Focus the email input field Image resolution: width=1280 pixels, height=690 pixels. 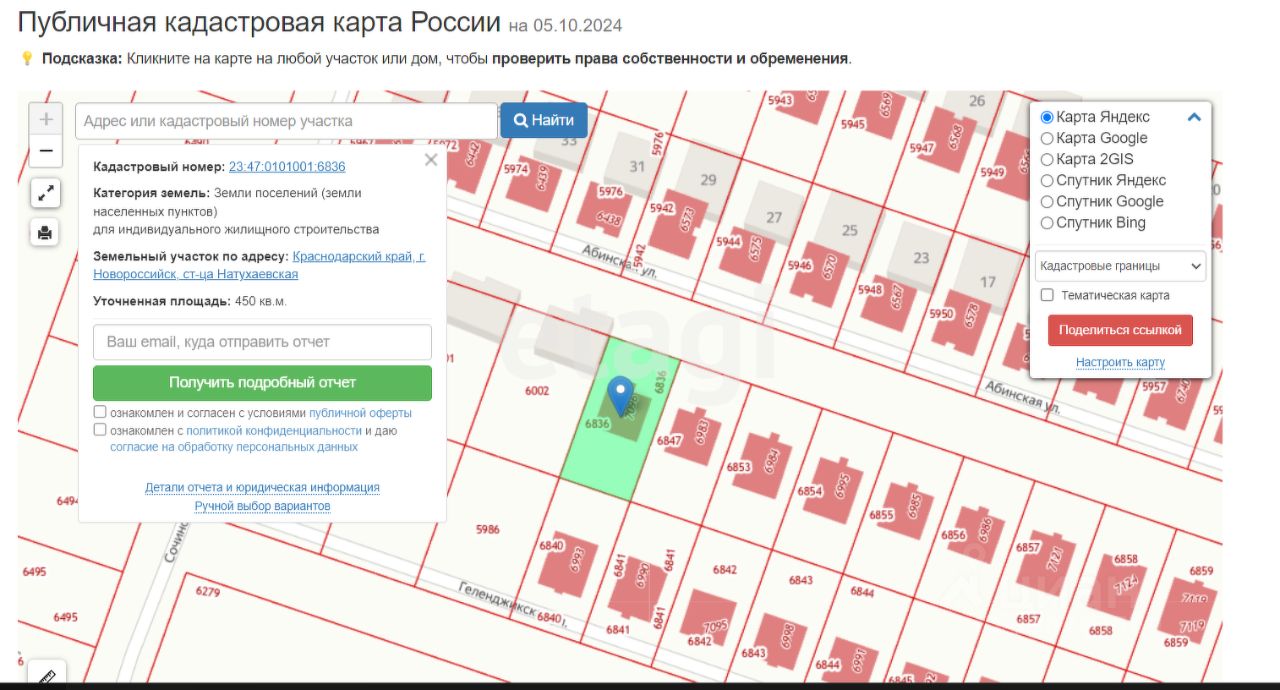point(262,342)
